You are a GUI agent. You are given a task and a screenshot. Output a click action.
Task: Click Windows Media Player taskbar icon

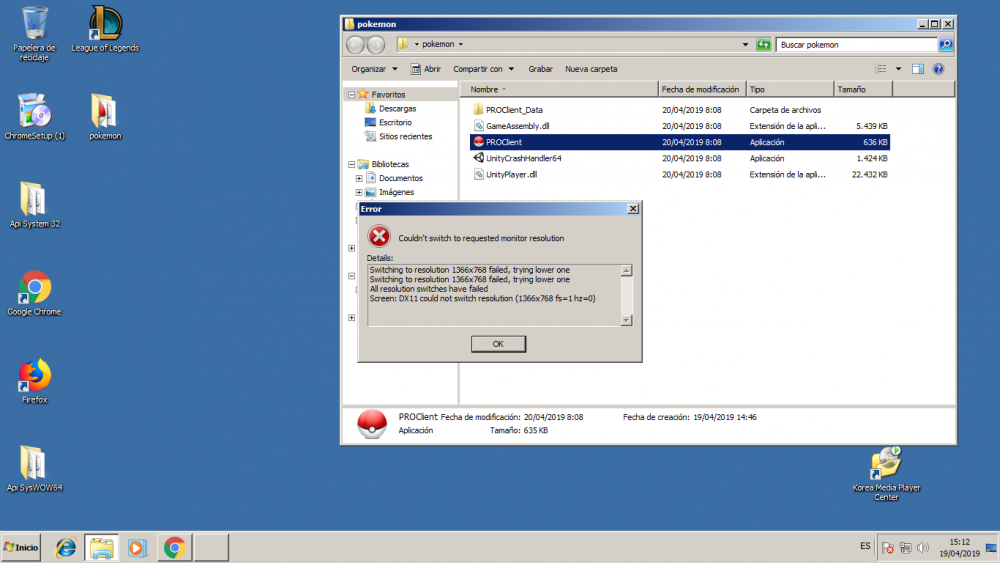tap(137, 547)
